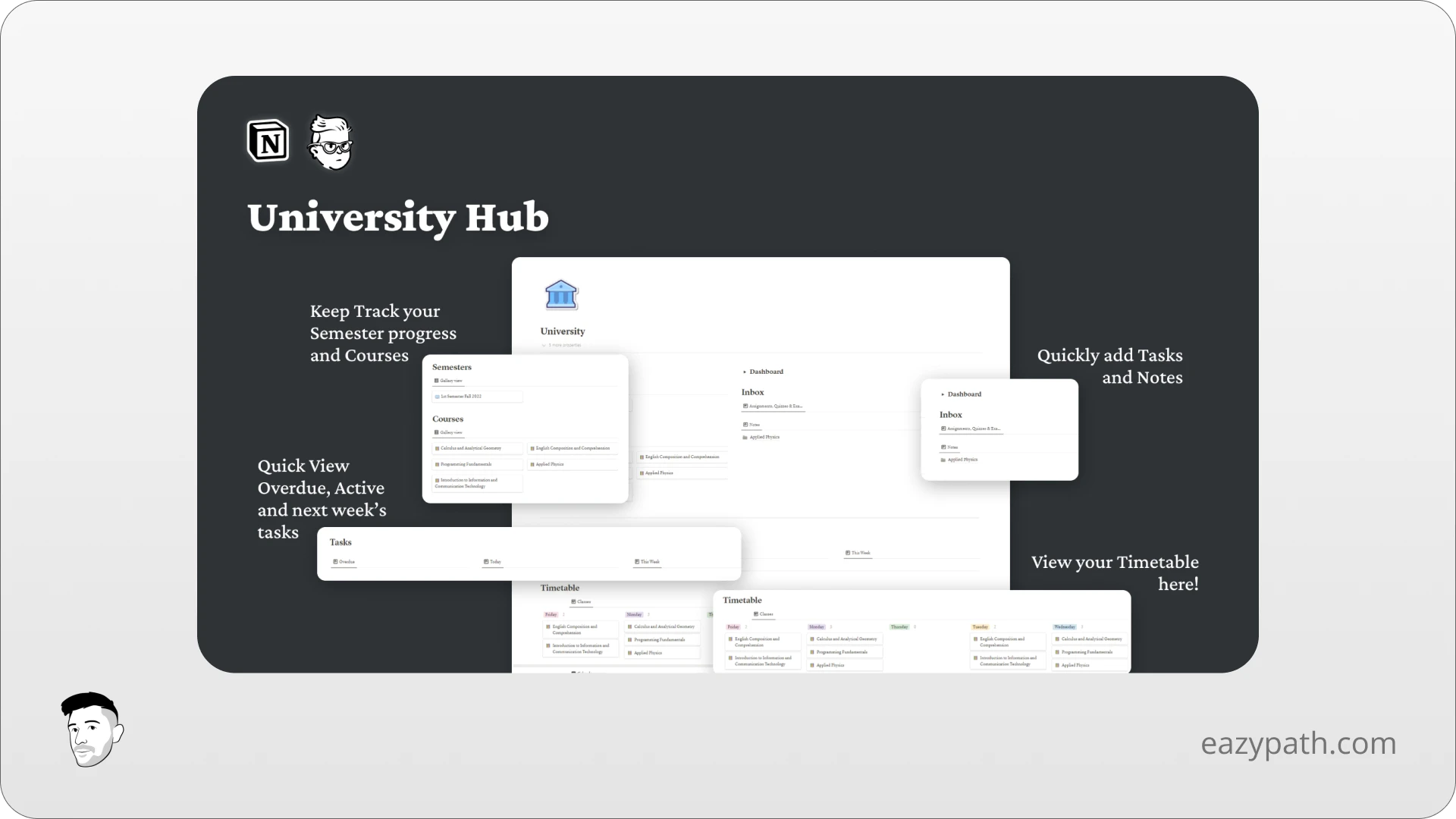Click the glasses-wearing mascot logo beside Notion
This screenshot has width=1456, height=819.
[331, 142]
